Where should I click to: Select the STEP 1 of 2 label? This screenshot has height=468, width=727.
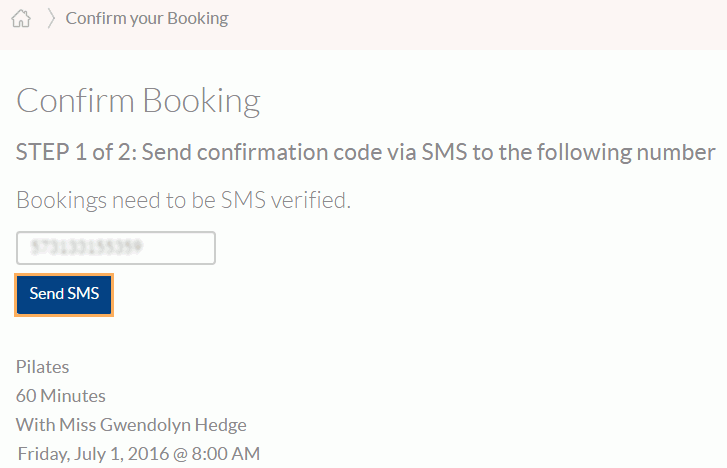click(76, 152)
